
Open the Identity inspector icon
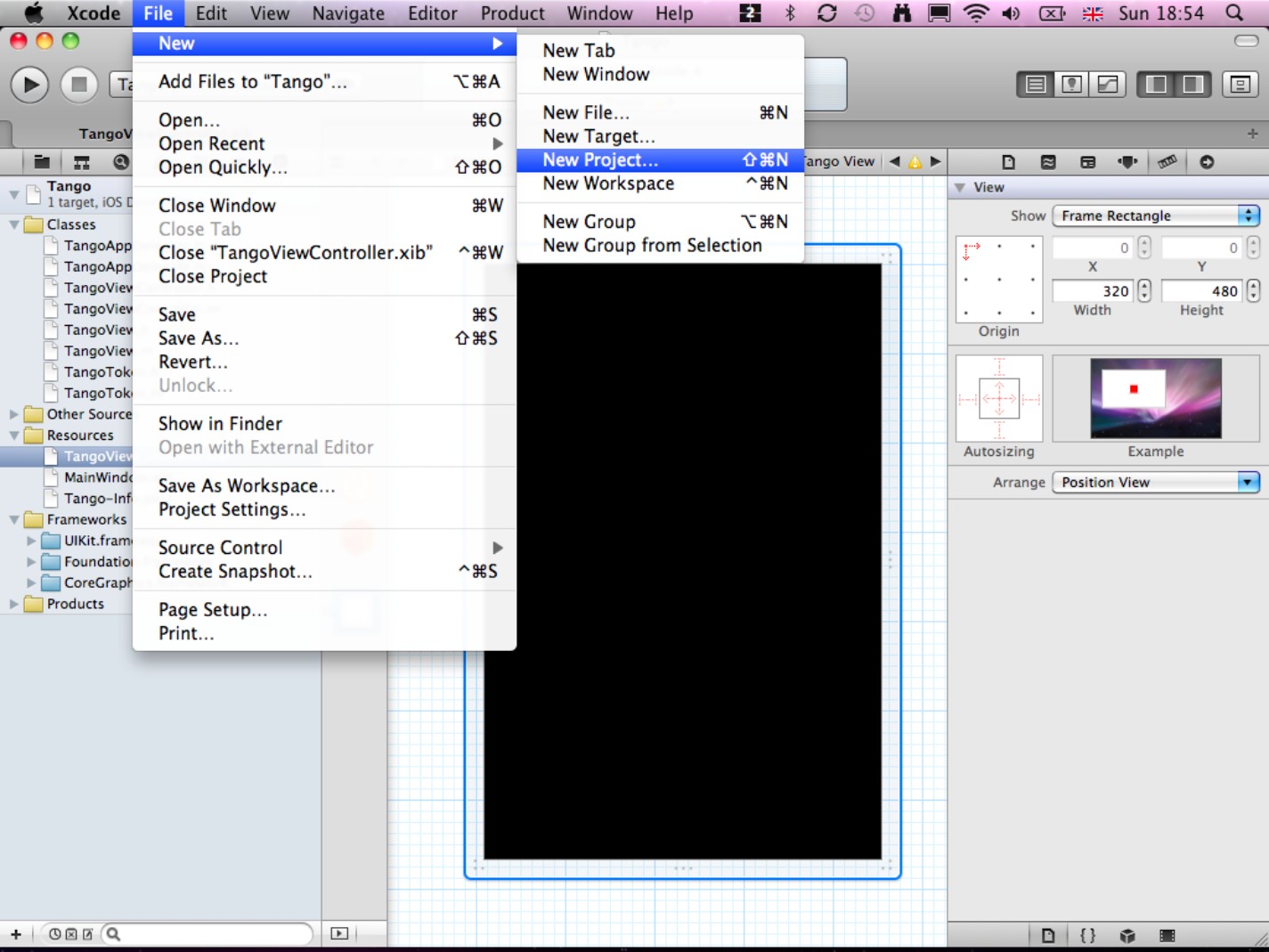[x=1087, y=162]
